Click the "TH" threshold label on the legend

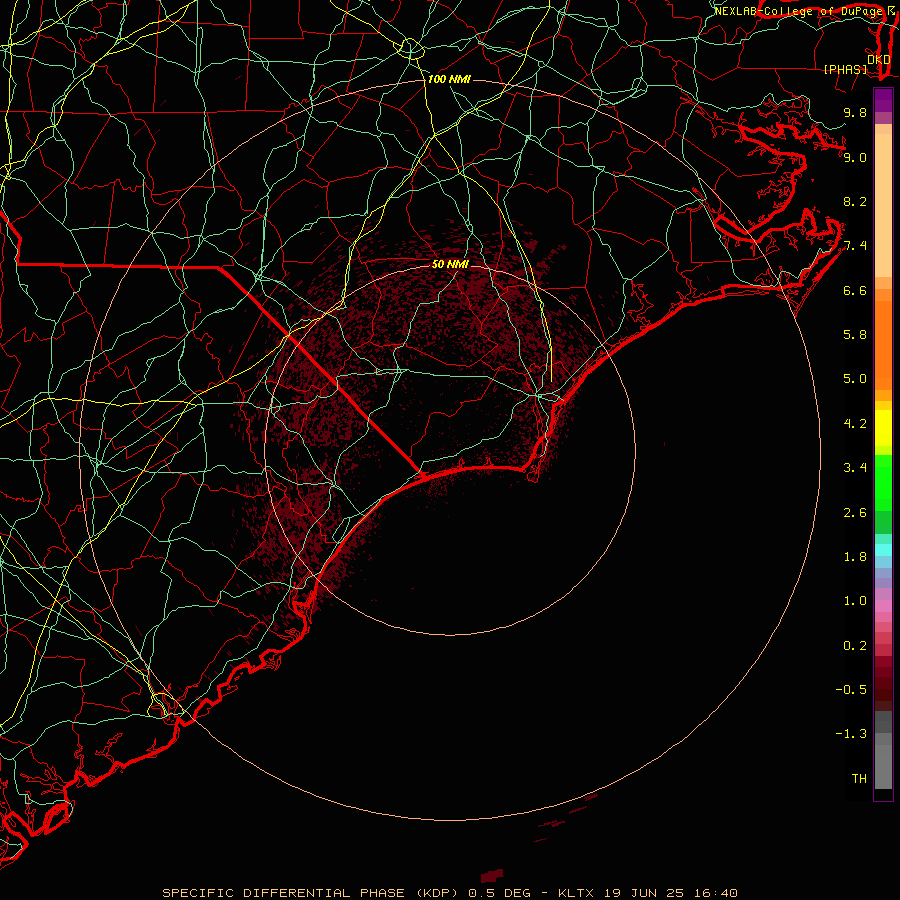coord(859,779)
